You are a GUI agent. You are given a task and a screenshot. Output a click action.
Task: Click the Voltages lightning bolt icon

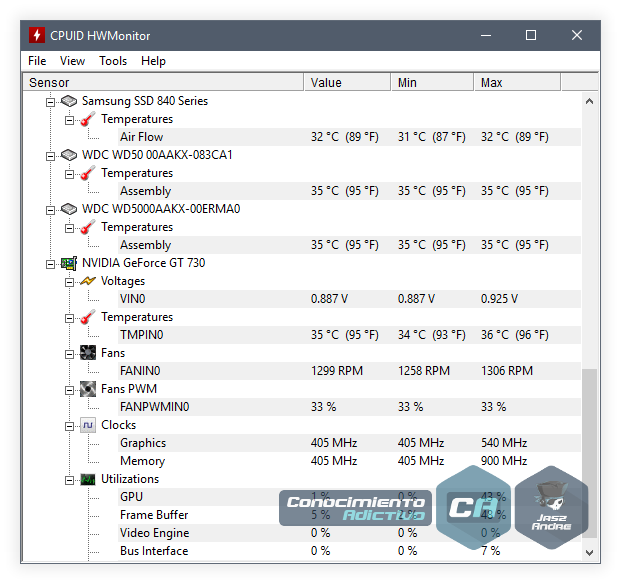[88, 281]
